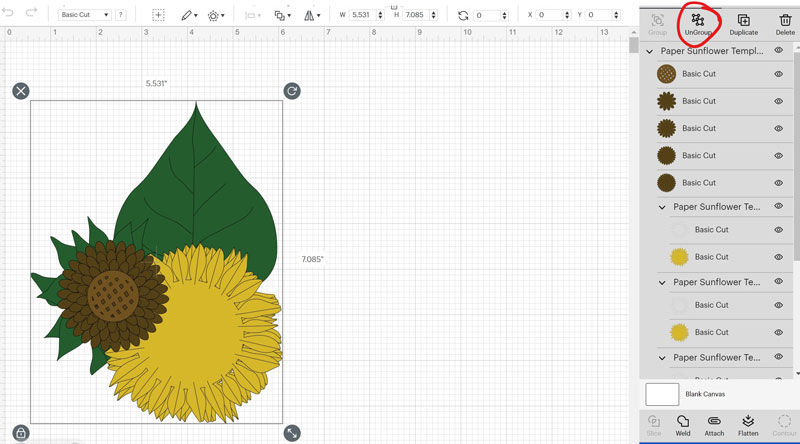Collapse the top Paper Sunflower Templ... group

[x=649, y=52]
